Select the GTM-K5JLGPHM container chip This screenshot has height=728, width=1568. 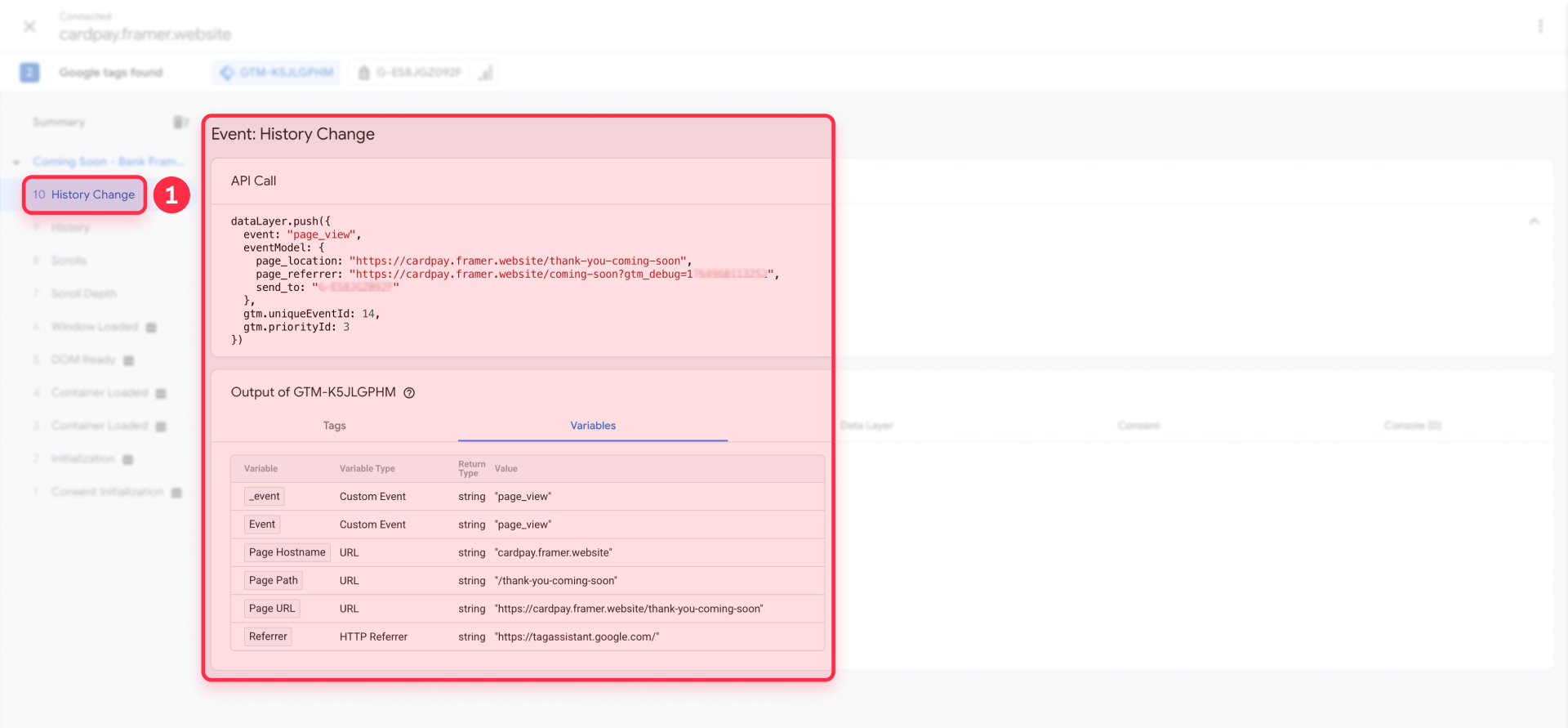pos(278,73)
